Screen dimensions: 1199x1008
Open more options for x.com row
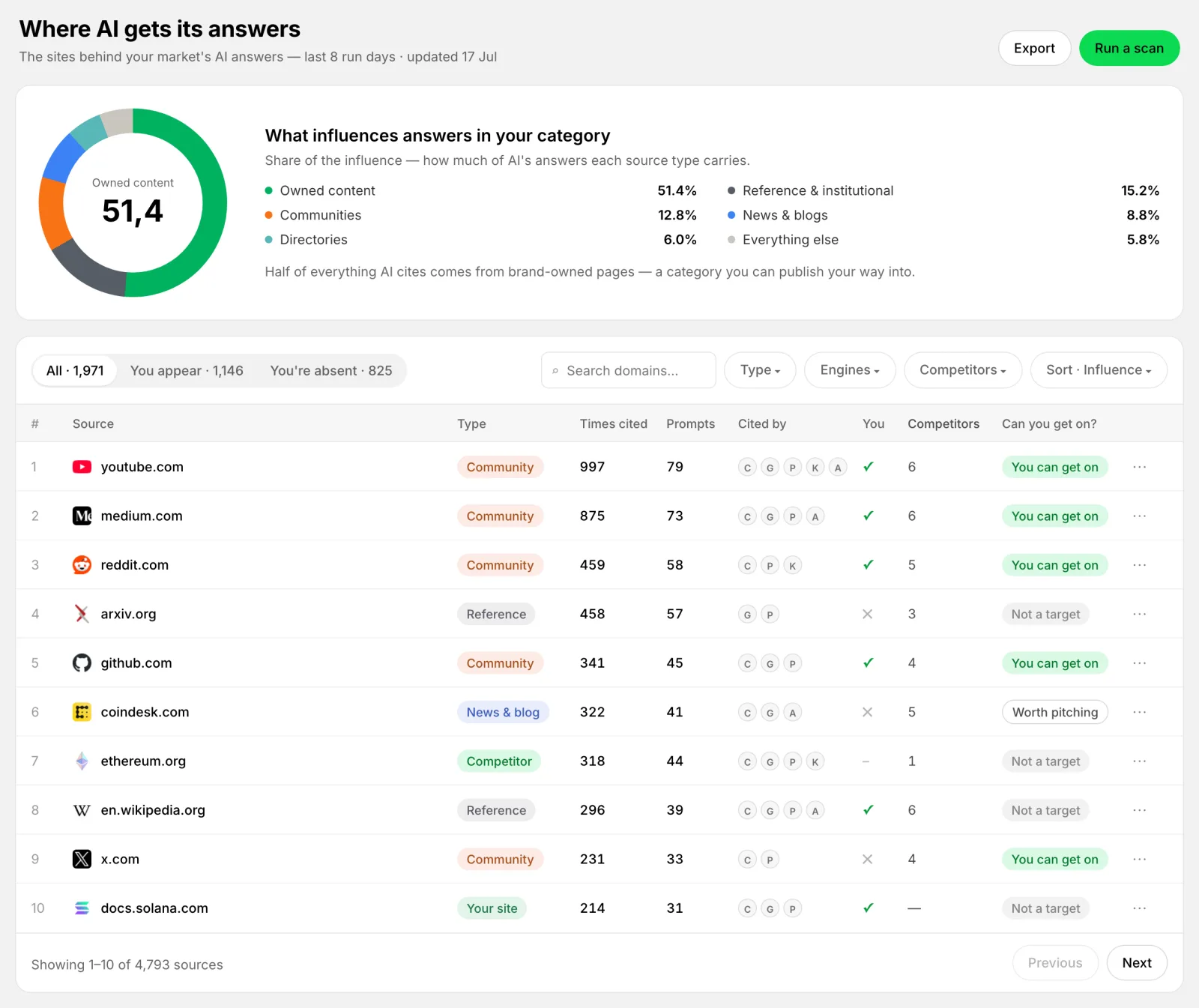pyautogui.click(x=1140, y=859)
